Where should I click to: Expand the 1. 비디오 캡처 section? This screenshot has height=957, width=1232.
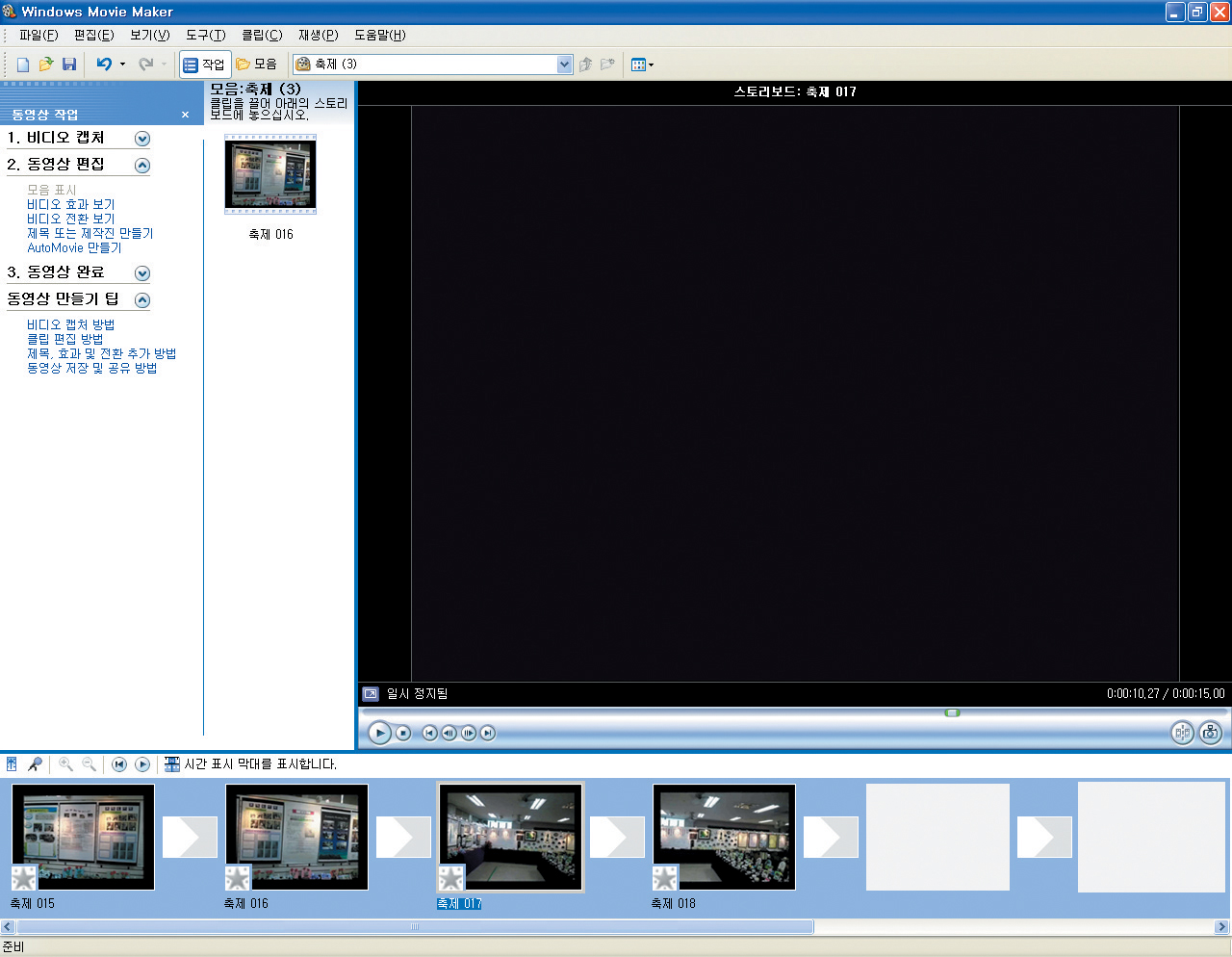coord(142,139)
